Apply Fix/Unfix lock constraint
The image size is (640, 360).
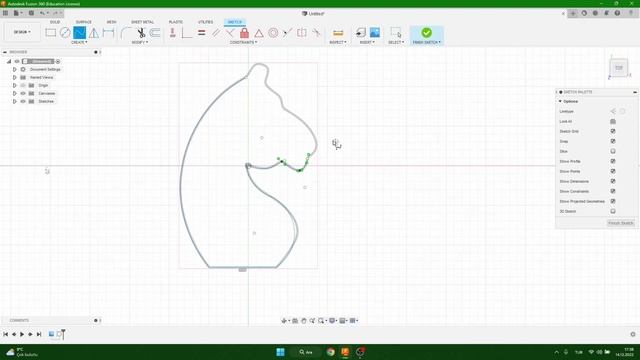pos(244,33)
